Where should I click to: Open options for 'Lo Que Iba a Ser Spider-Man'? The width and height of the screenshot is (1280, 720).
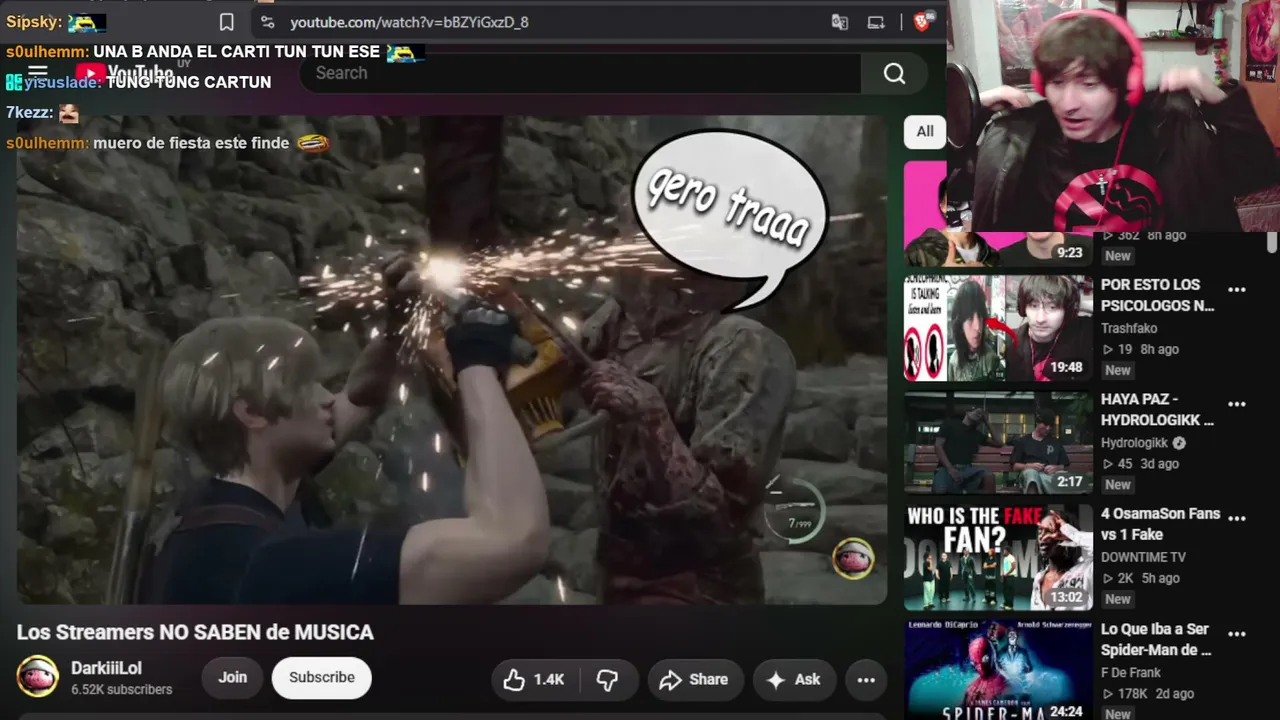1237,634
